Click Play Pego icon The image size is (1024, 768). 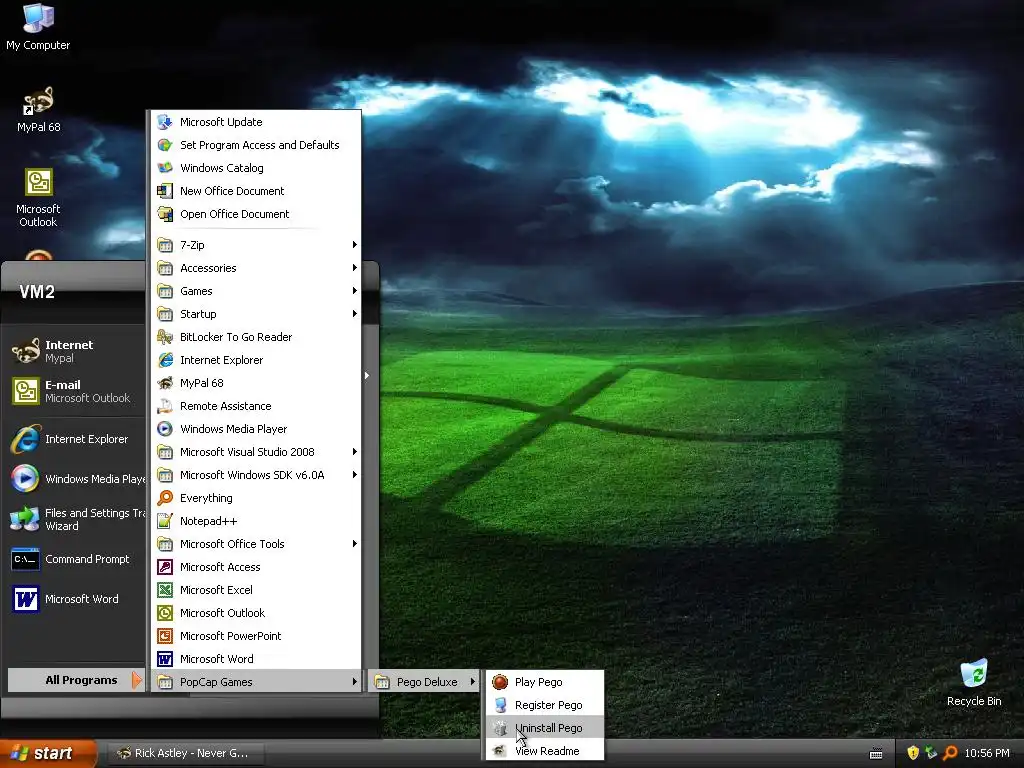tap(500, 682)
